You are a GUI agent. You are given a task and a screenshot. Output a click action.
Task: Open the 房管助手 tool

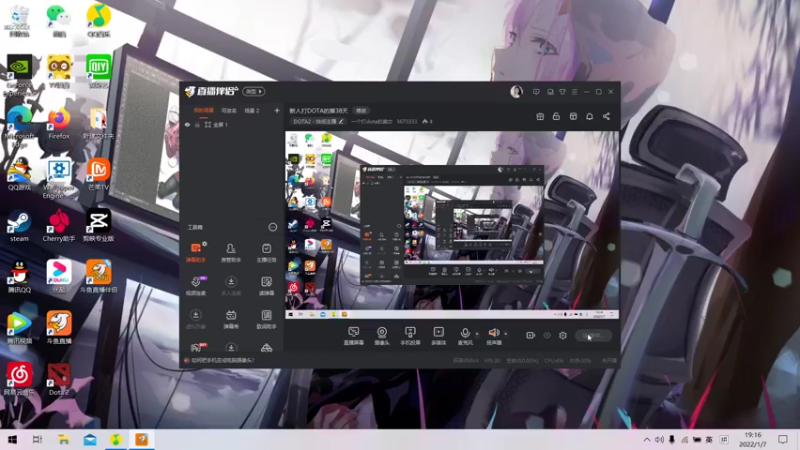click(231, 252)
